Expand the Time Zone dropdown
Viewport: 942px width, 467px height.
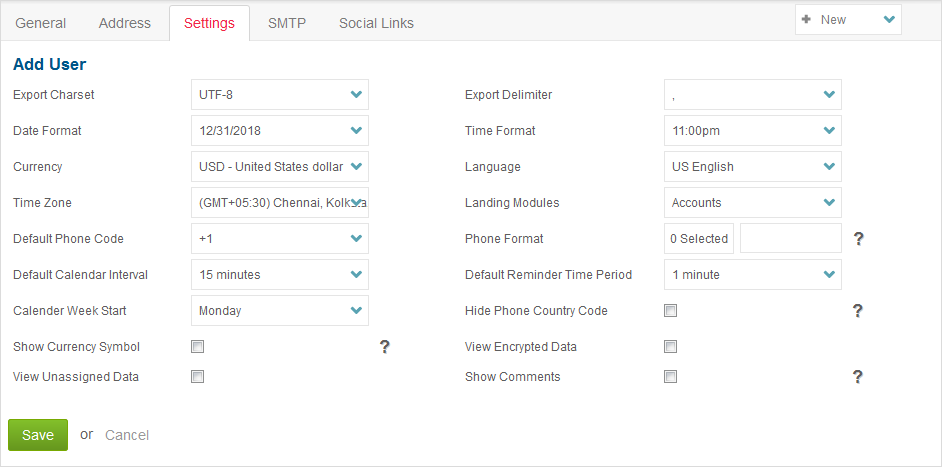pos(280,203)
